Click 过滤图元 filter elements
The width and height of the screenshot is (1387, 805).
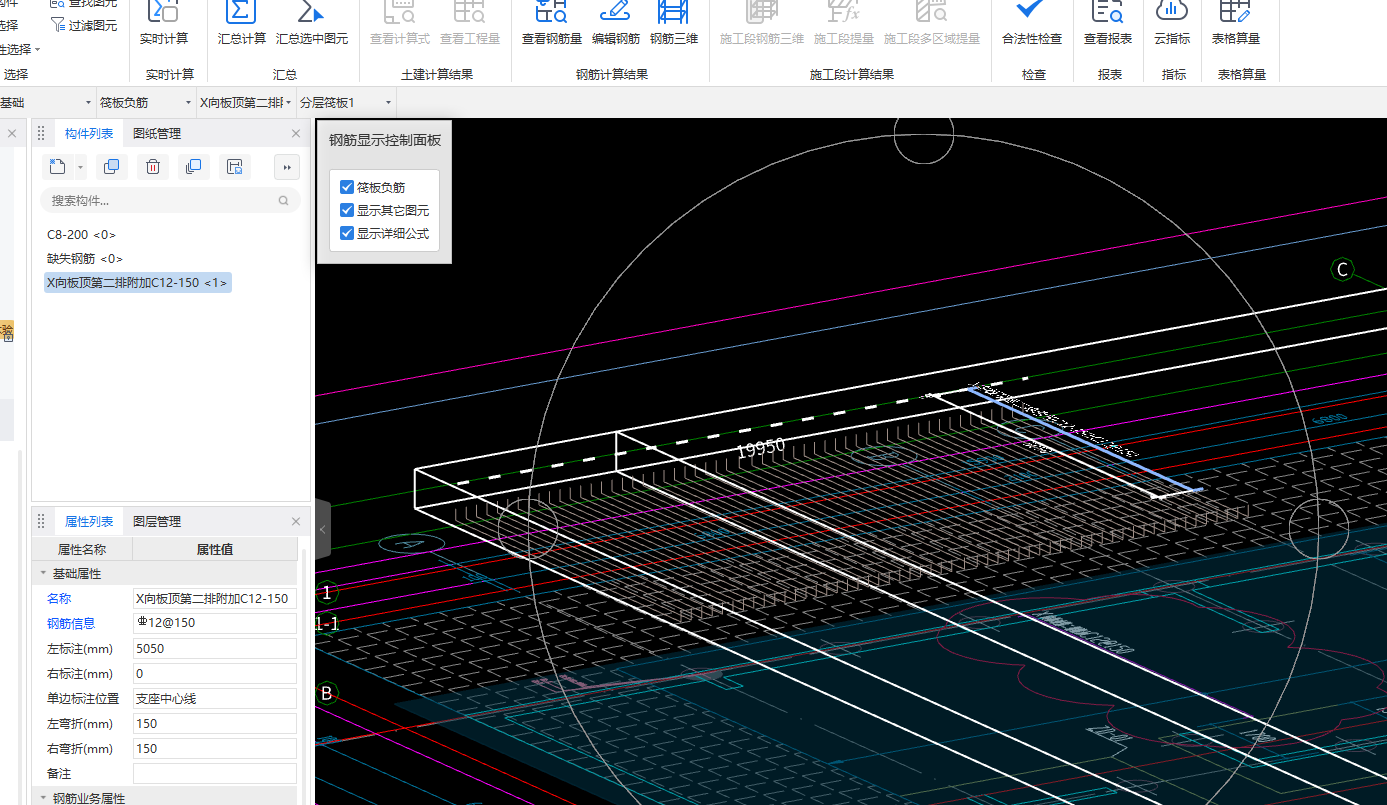pyautogui.click(x=83, y=25)
